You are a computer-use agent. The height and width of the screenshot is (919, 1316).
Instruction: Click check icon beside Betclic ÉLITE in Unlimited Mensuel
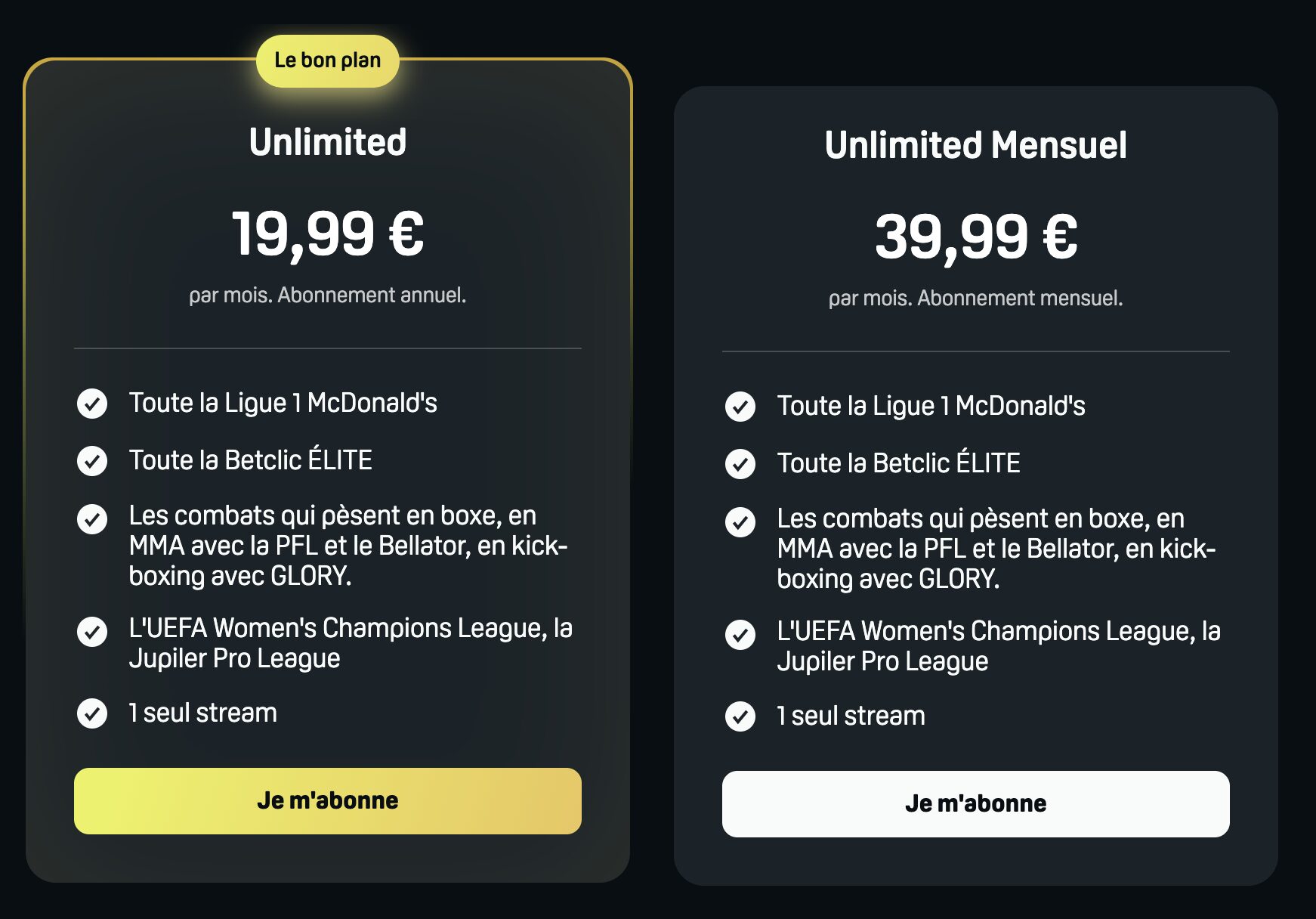point(740,463)
